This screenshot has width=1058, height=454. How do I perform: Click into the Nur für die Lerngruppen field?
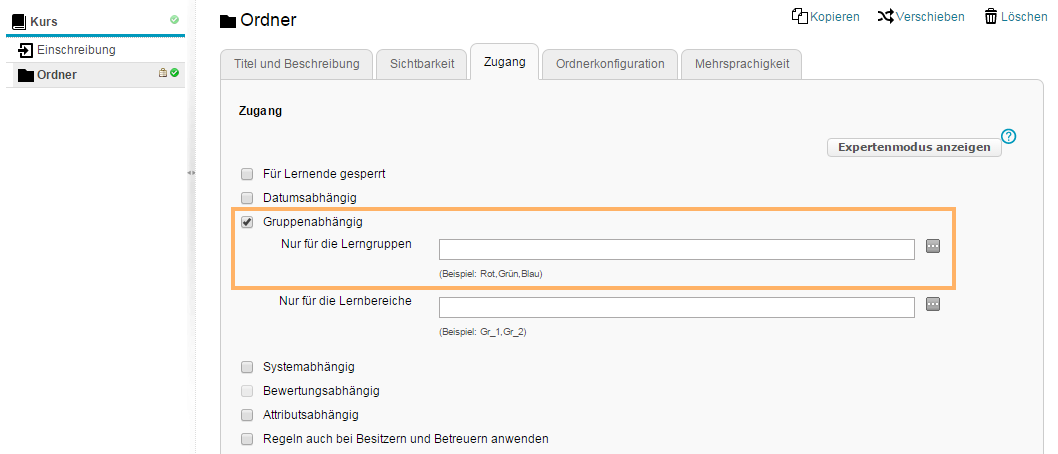[x=677, y=249]
